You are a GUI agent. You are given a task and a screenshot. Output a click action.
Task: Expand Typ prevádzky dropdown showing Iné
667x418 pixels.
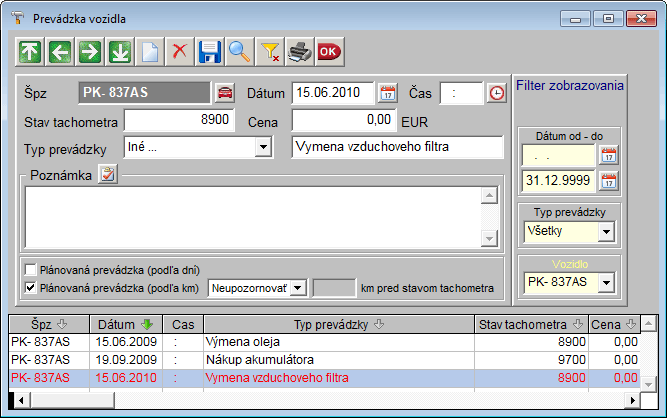[263, 147]
